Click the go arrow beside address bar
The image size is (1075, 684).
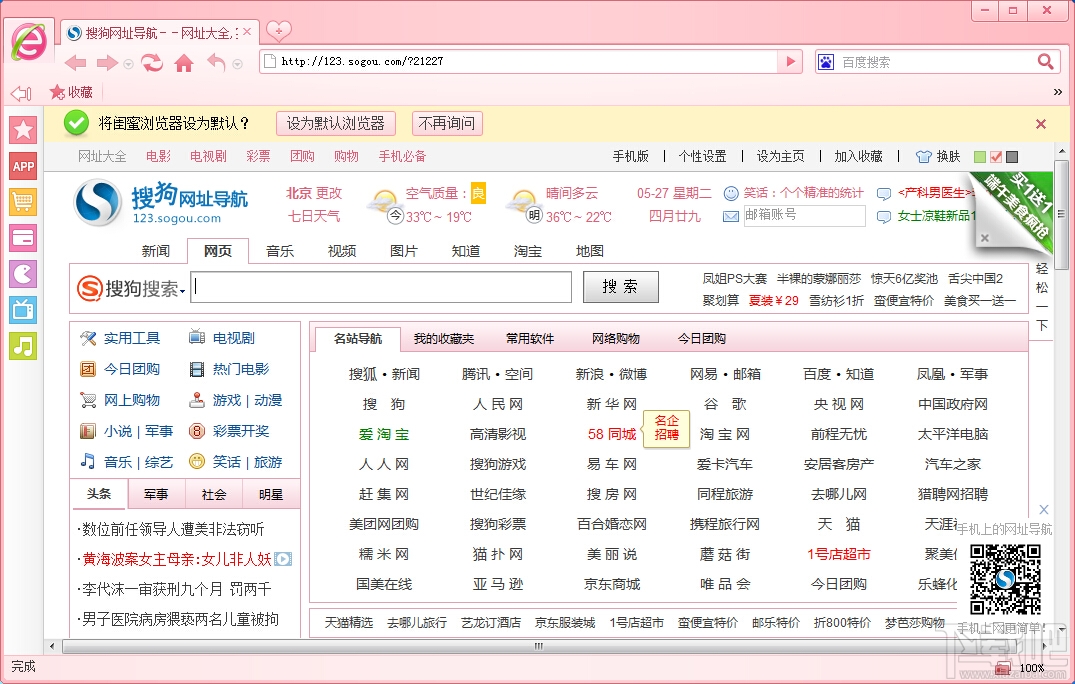pyautogui.click(x=790, y=61)
